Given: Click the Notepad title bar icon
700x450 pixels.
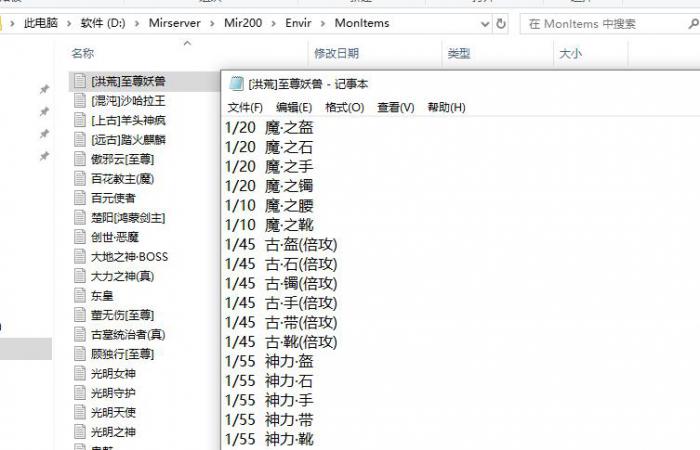Looking at the screenshot, I should 236,83.
